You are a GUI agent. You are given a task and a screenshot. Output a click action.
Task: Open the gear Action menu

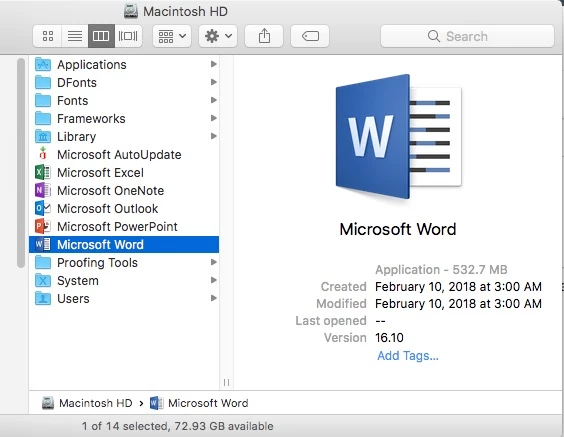[218, 36]
